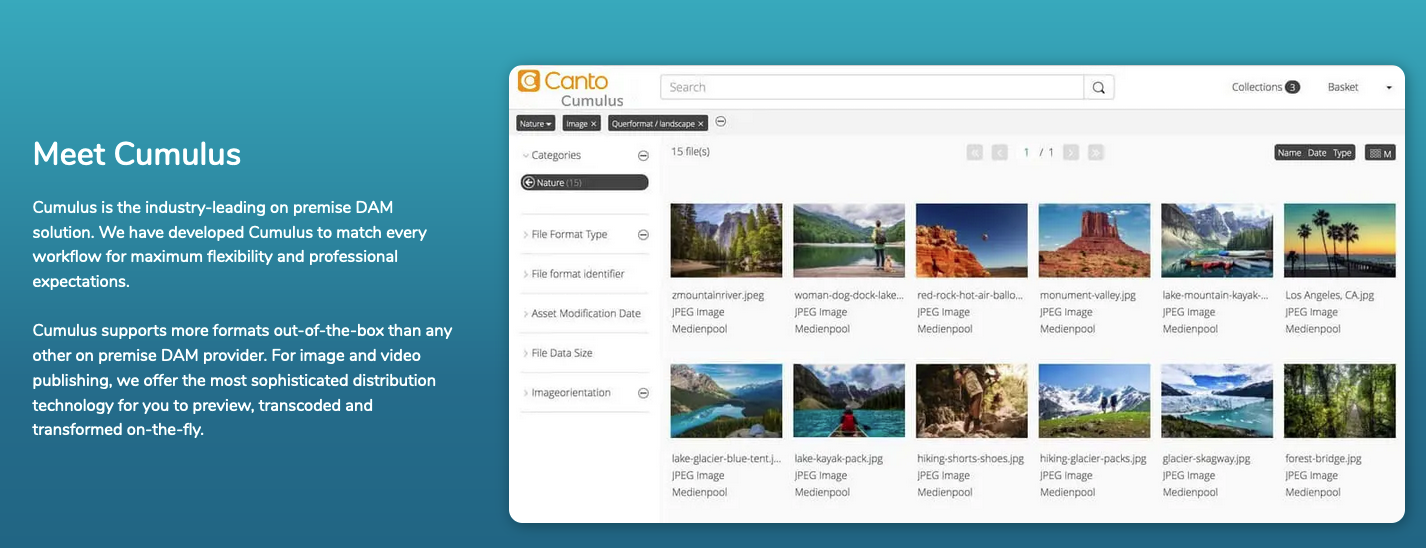The height and width of the screenshot is (548, 1426).
Task: Sort the files by Date
Action: [x=1316, y=153]
